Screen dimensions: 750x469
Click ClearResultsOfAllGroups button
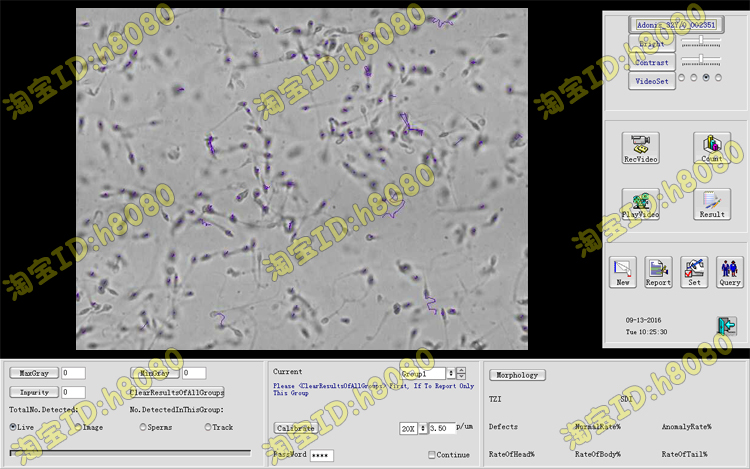(x=177, y=392)
